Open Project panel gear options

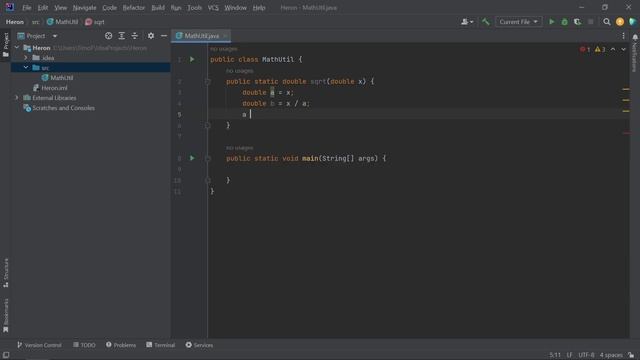point(151,36)
